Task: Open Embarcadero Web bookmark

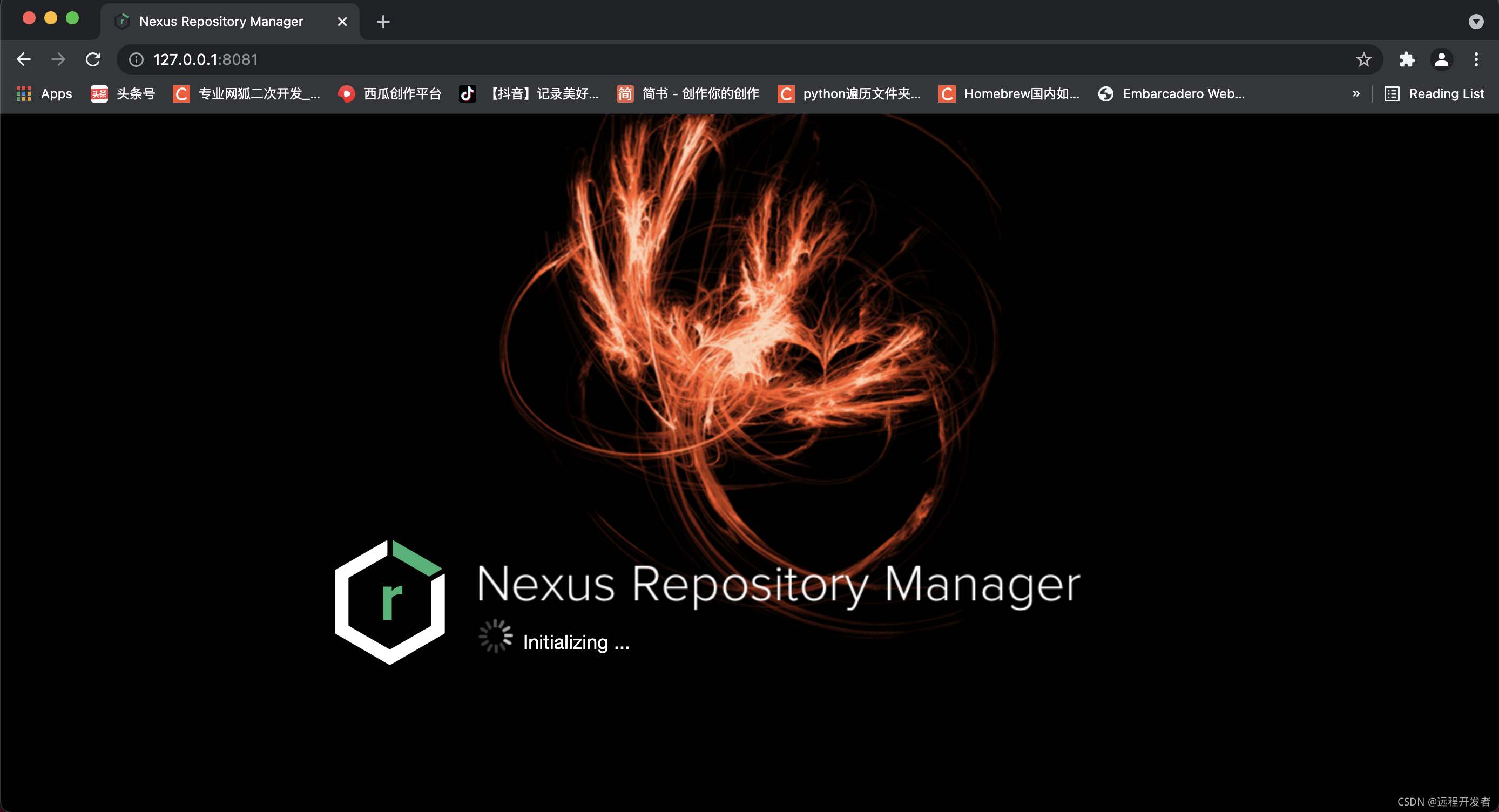Action: [x=1171, y=93]
